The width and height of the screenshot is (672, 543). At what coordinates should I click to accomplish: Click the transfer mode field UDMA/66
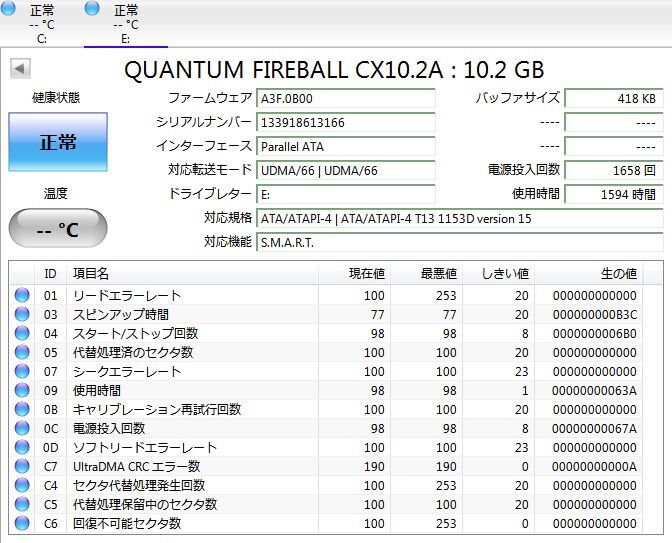click(346, 171)
